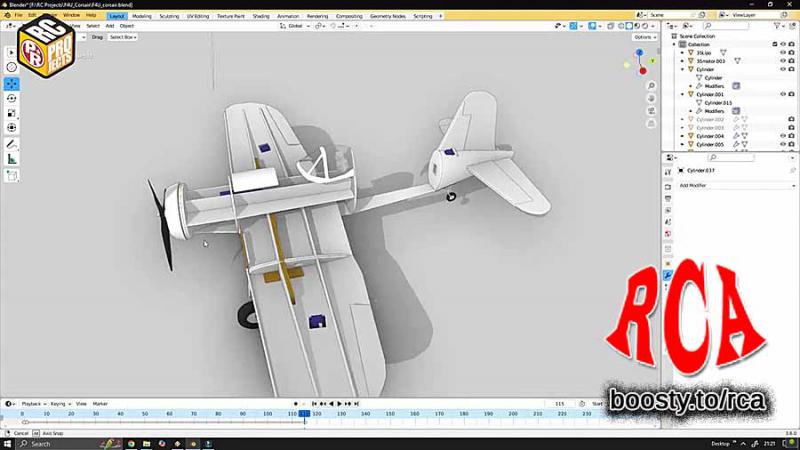Toggle visibility of Cylinder.004 object
Screen dimensions: 800x450
coord(783,136)
